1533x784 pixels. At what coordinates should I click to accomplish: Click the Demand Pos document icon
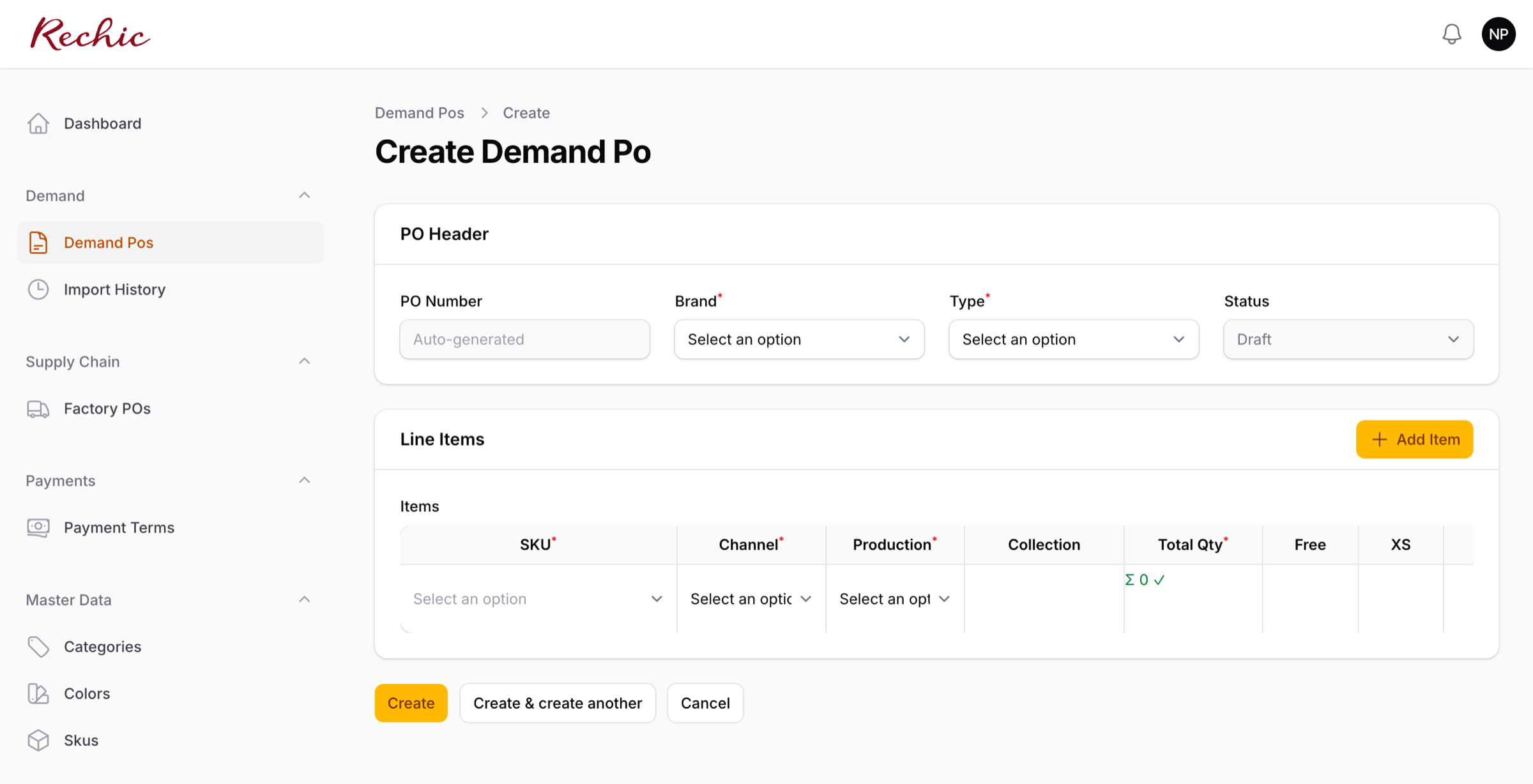point(38,243)
